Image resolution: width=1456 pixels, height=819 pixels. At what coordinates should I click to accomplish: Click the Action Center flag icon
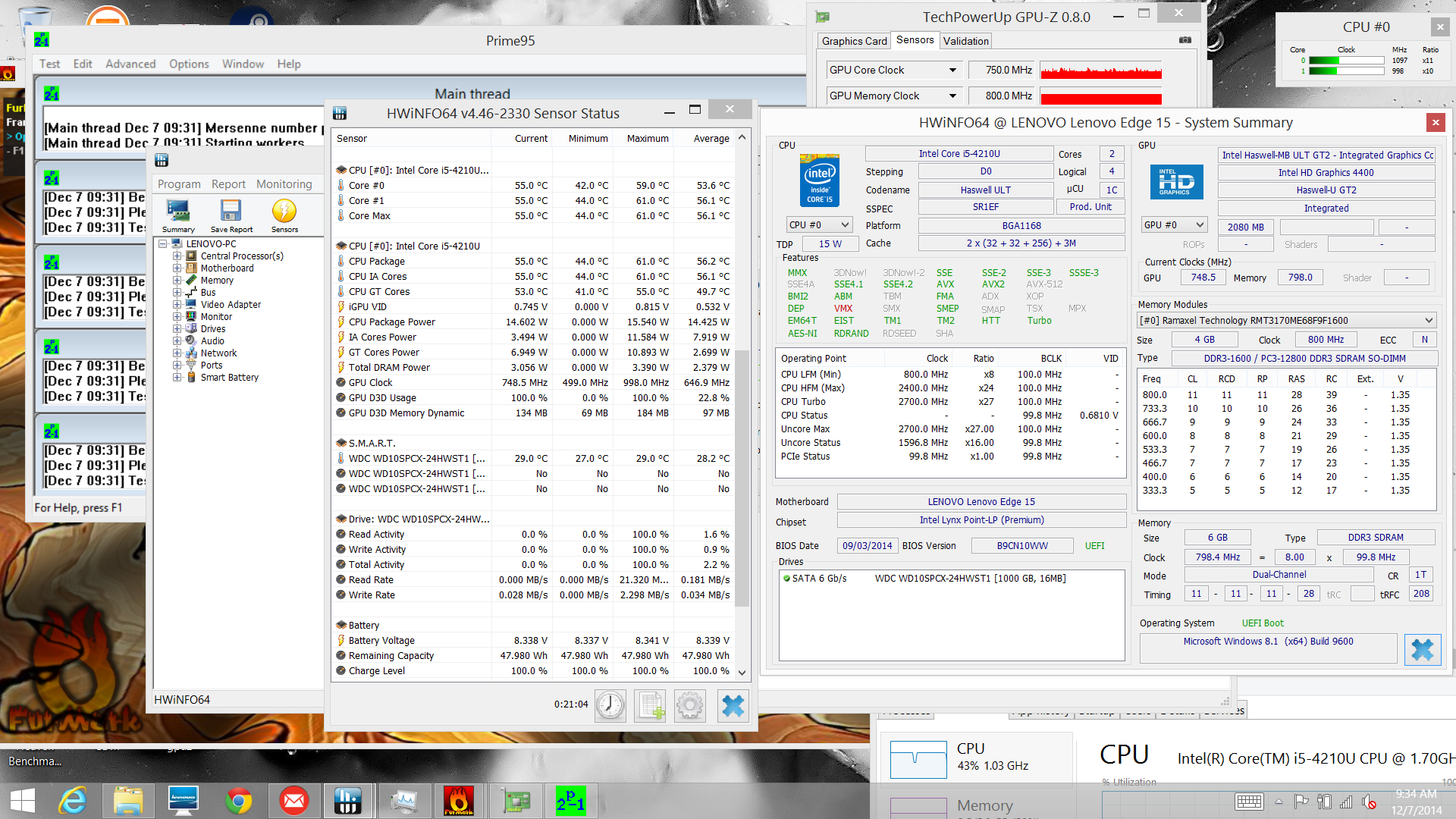coord(1302,802)
